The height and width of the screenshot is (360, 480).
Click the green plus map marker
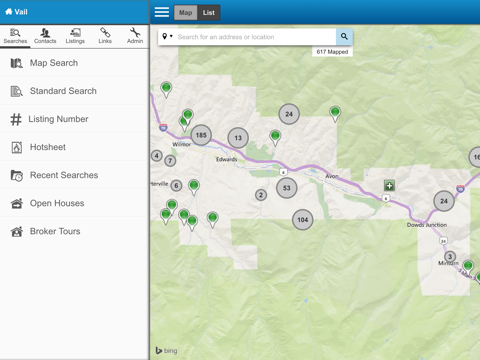[x=389, y=185]
